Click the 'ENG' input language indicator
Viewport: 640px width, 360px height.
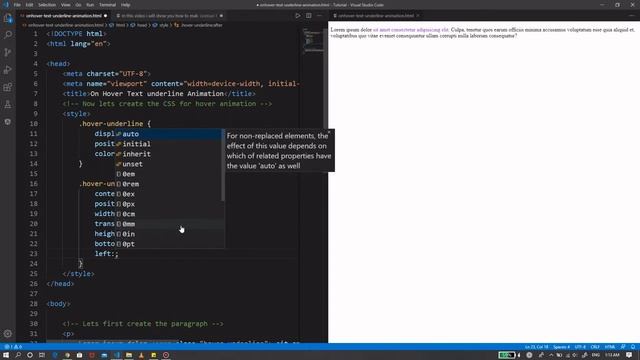tap(595, 356)
